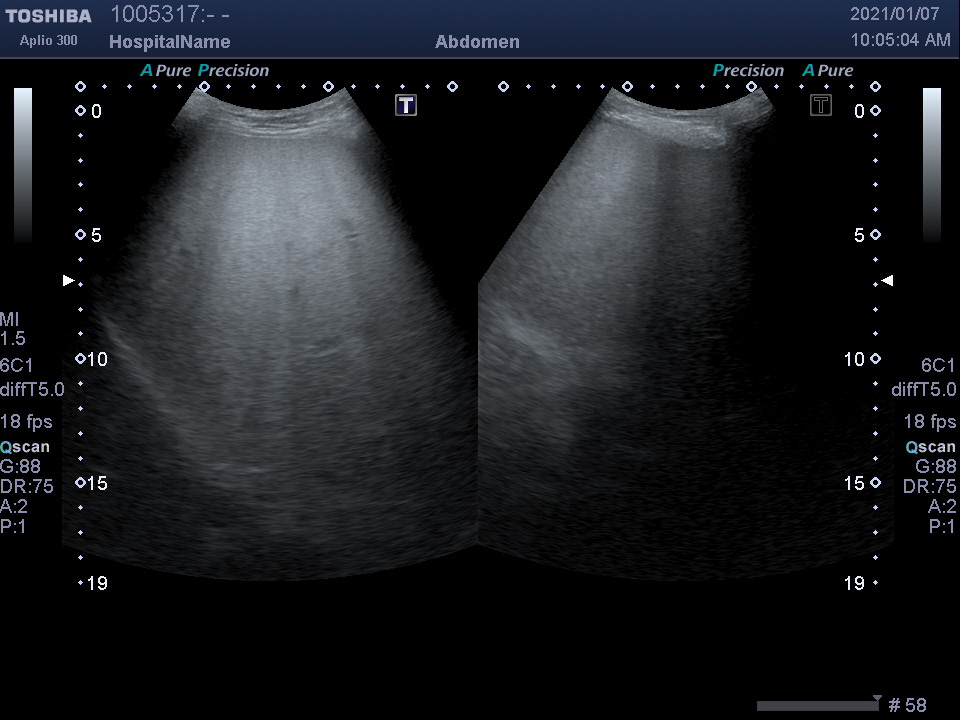Click the right focus position triangle marker
Screen dimensions: 960x720
tap(886, 281)
